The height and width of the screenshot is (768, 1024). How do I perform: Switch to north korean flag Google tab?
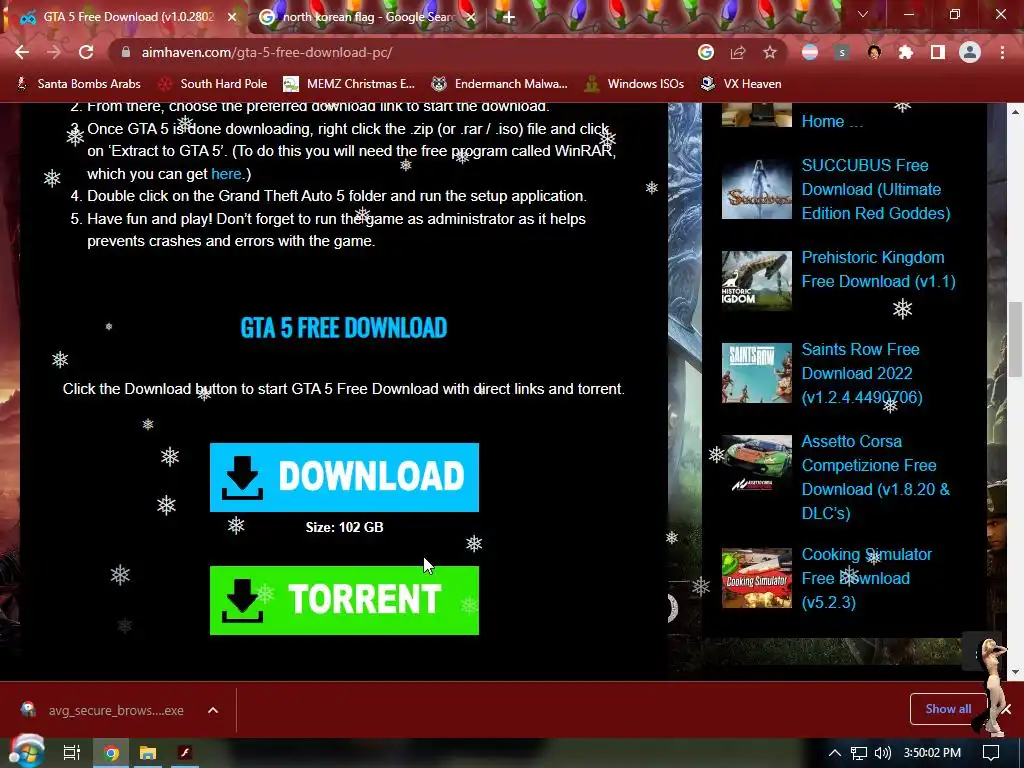(x=366, y=17)
